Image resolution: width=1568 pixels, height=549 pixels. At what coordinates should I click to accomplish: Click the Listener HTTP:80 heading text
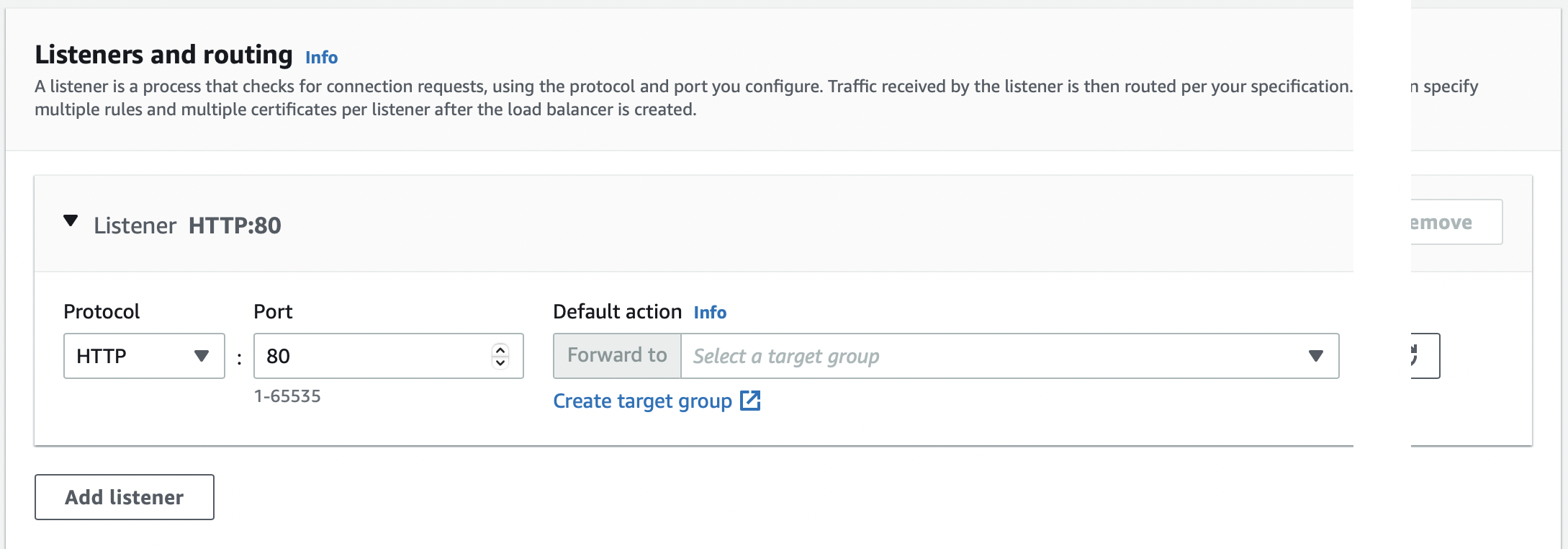187,226
